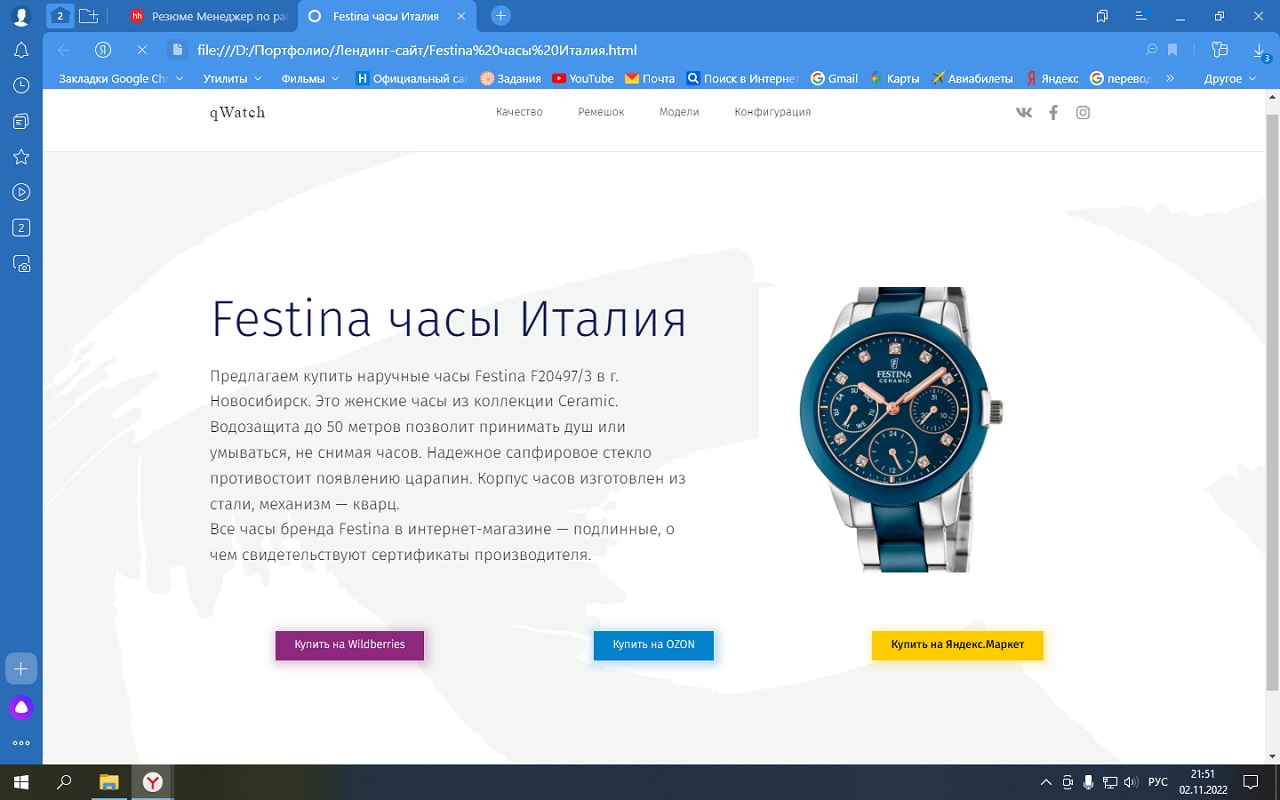
Task: Open the Windows Start menu
Action: [x=21, y=782]
